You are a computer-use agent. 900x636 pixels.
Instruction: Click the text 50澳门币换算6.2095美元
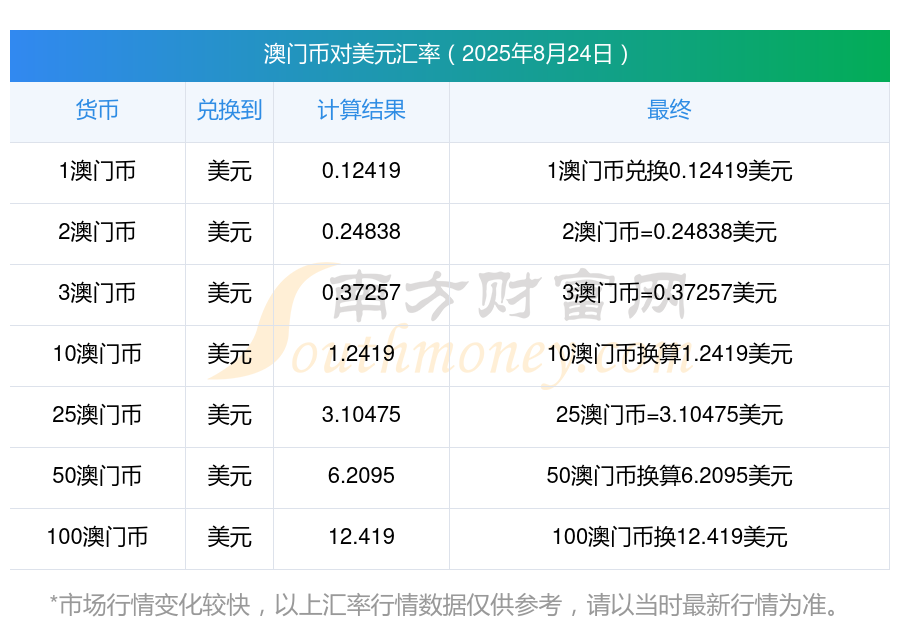pos(669,476)
